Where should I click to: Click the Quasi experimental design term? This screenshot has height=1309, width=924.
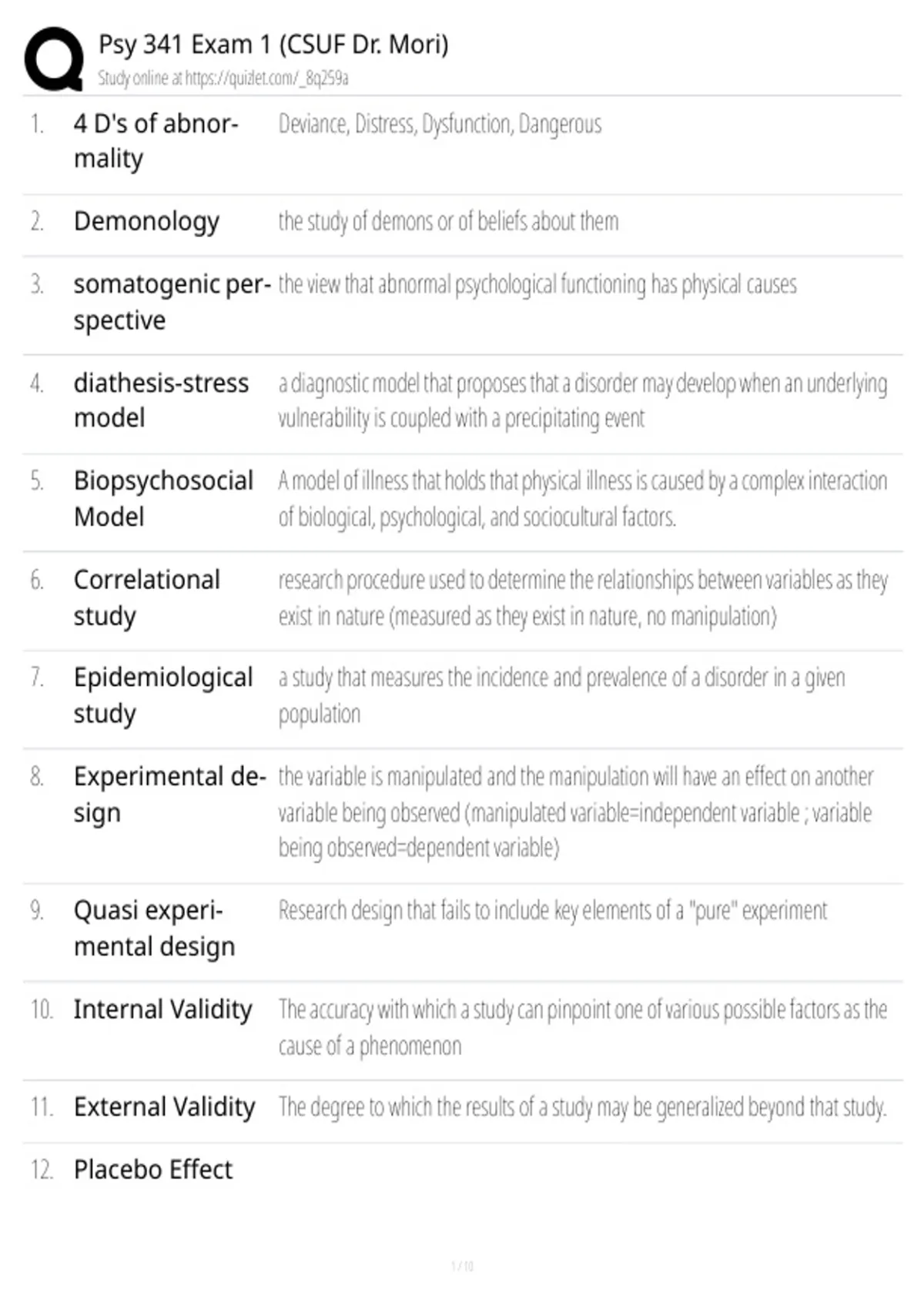point(154,928)
